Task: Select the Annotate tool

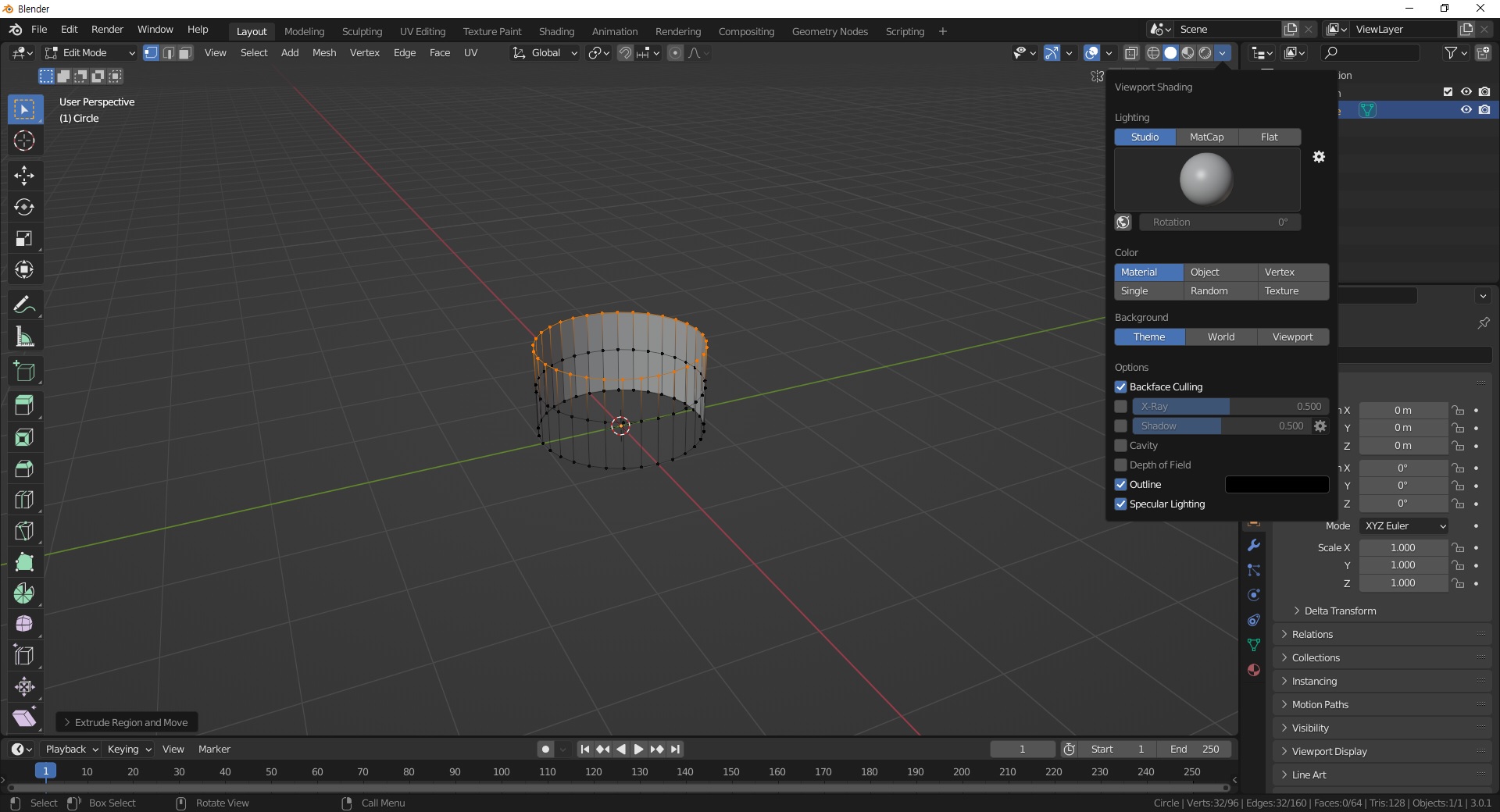Action: pyautogui.click(x=24, y=304)
